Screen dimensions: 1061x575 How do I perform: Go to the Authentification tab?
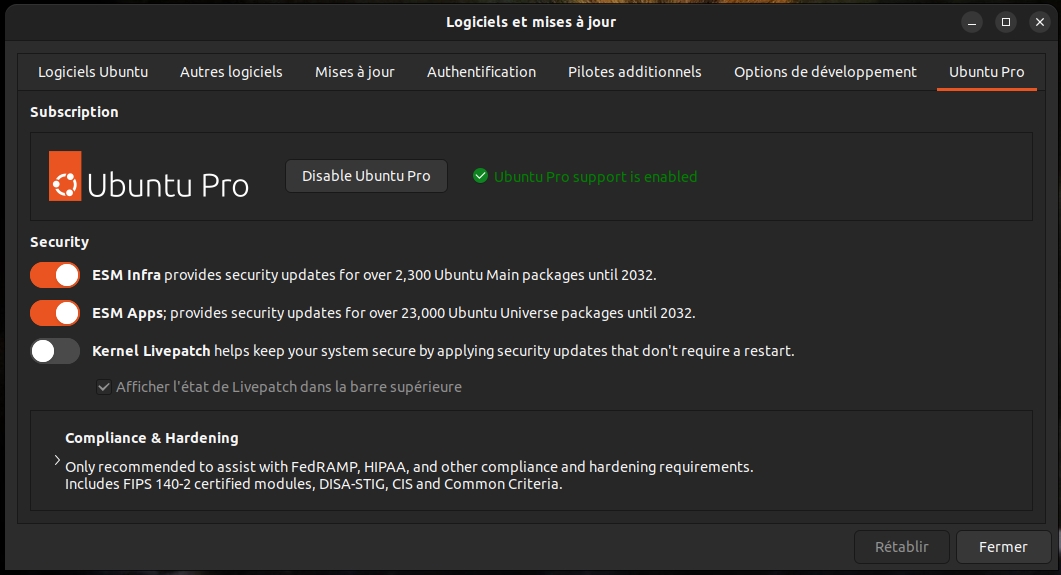tap(481, 72)
